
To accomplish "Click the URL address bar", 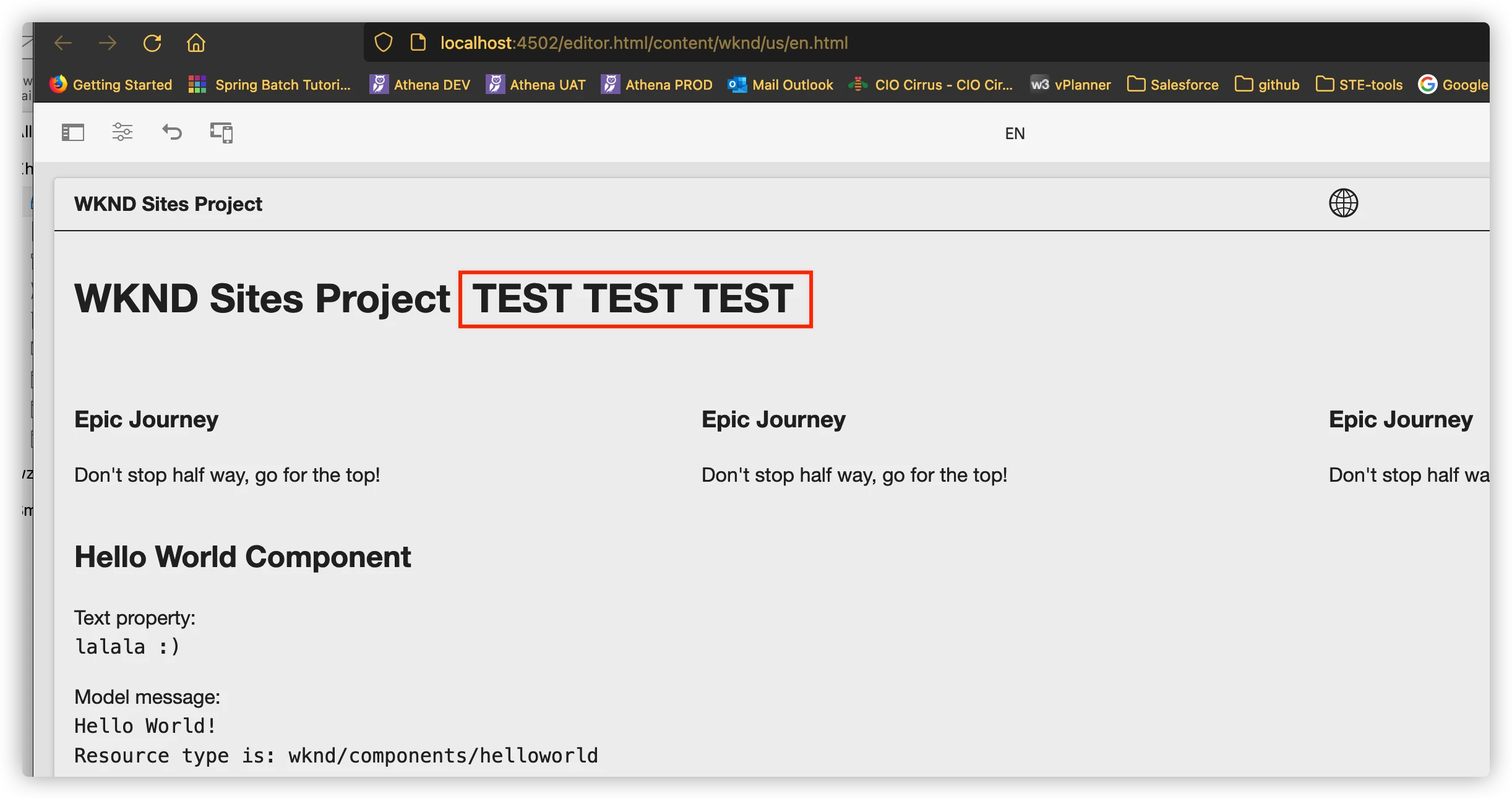I will tap(643, 43).
